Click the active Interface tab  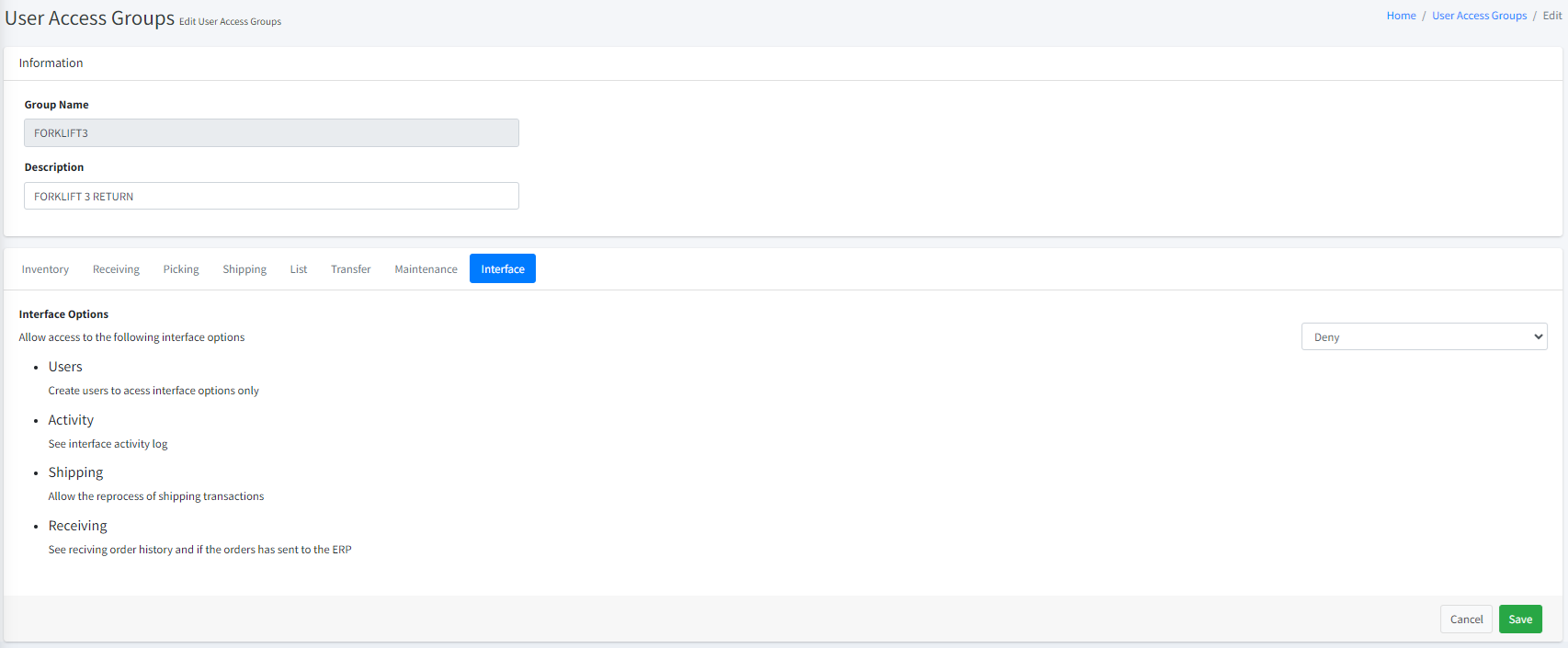pos(503,269)
